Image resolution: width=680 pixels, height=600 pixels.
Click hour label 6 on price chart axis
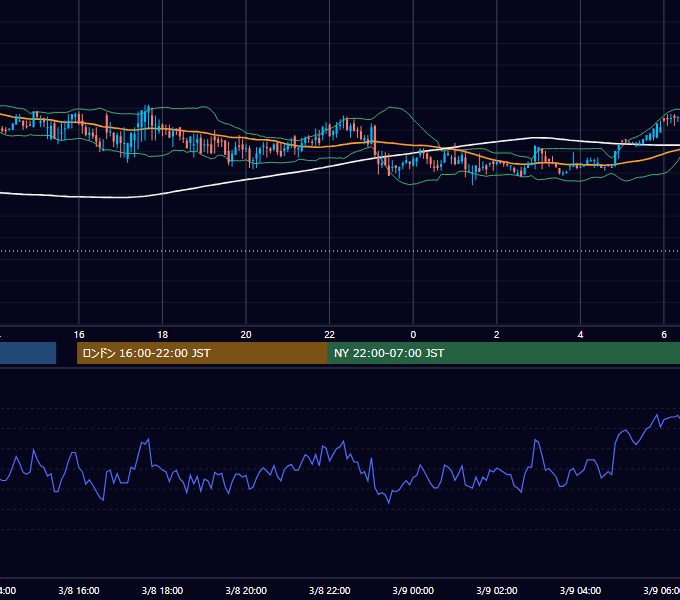(664, 335)
